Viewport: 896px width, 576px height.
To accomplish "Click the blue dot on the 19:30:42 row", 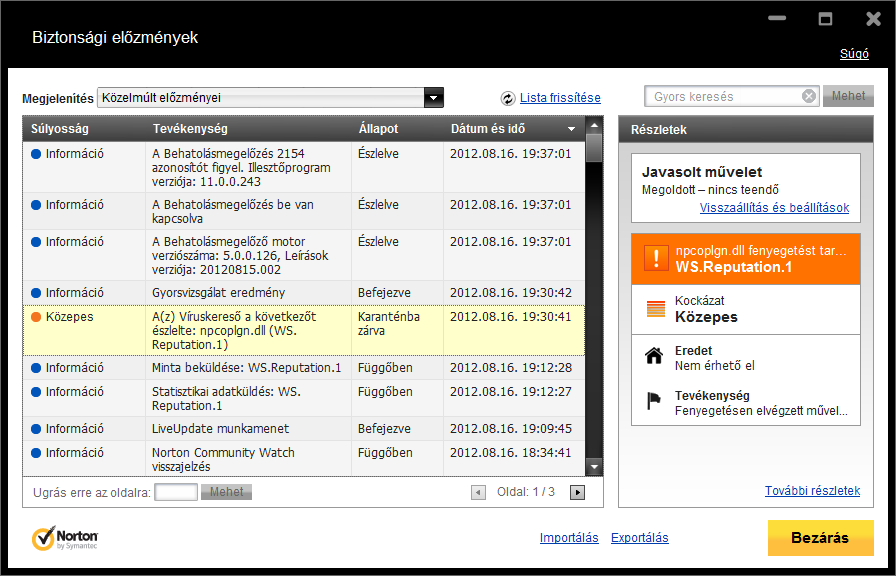I will click(36, 293).
